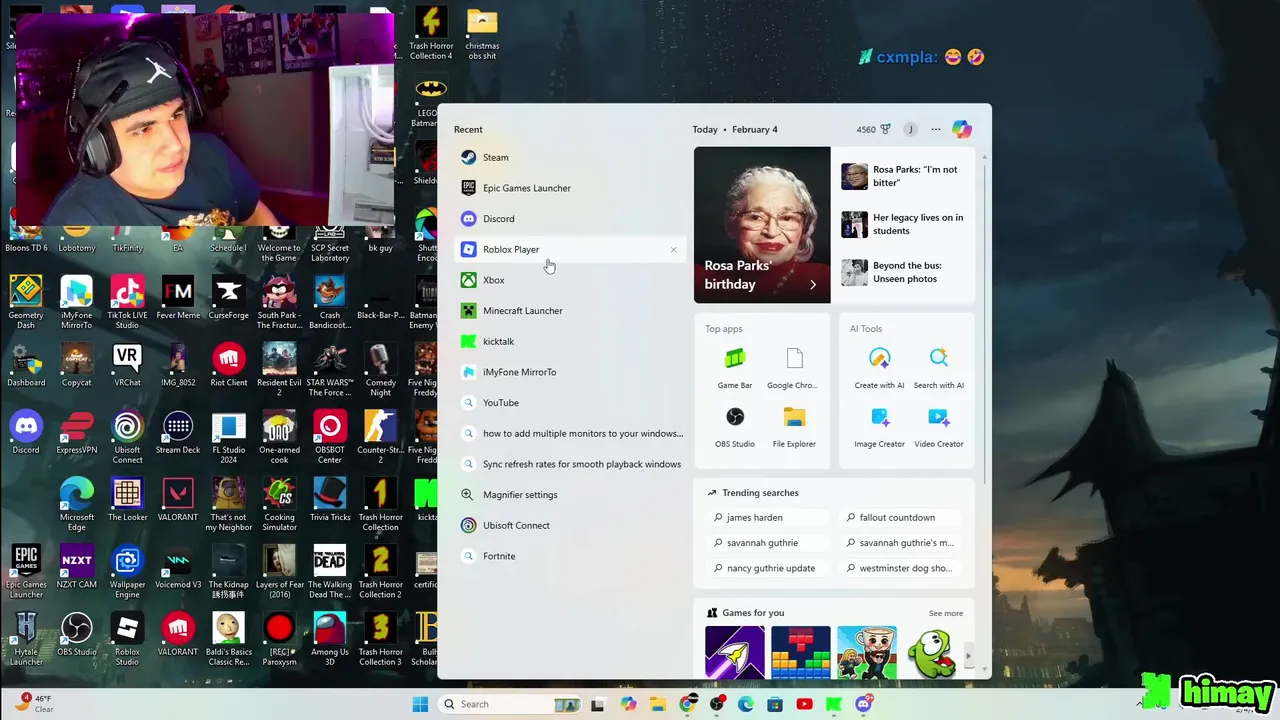Click Create with AI tool
This screenshot has width=1280, height=720.
[x=880, y=368]
